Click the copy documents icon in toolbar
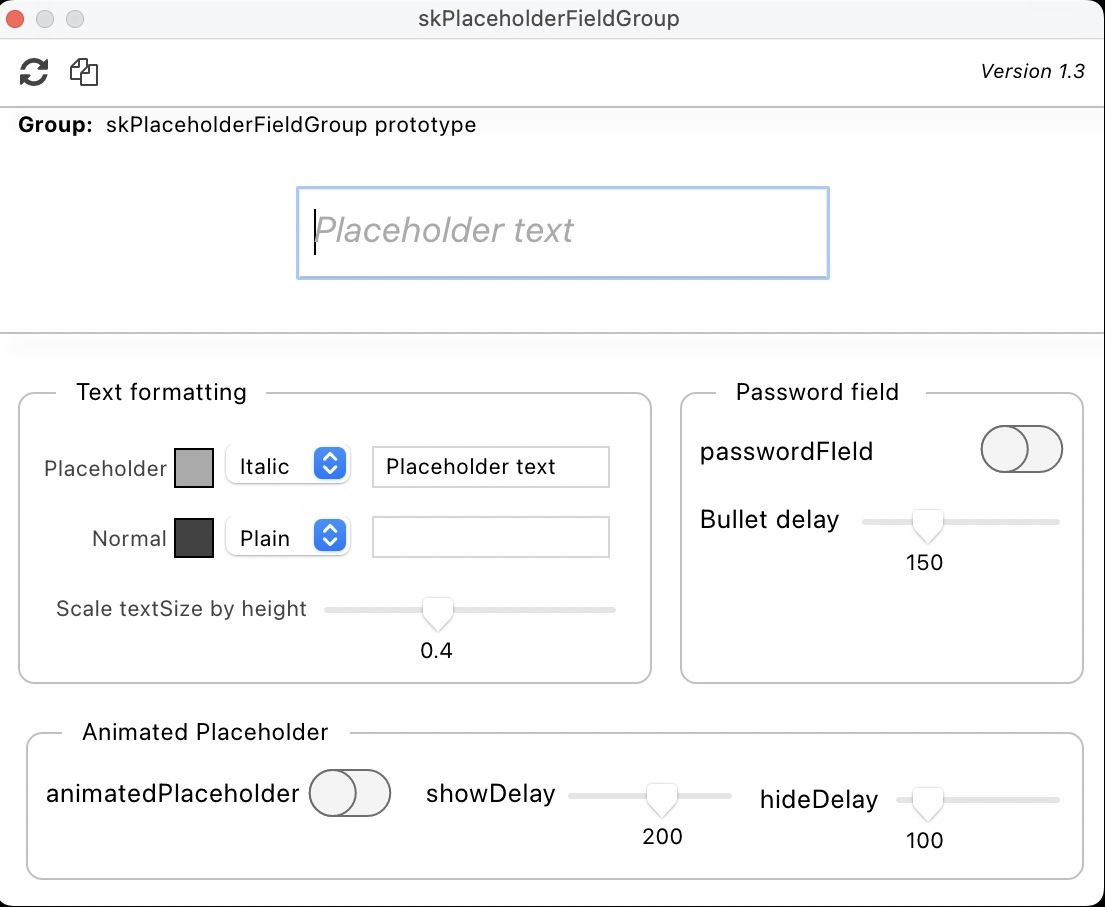 coord(84,72)
